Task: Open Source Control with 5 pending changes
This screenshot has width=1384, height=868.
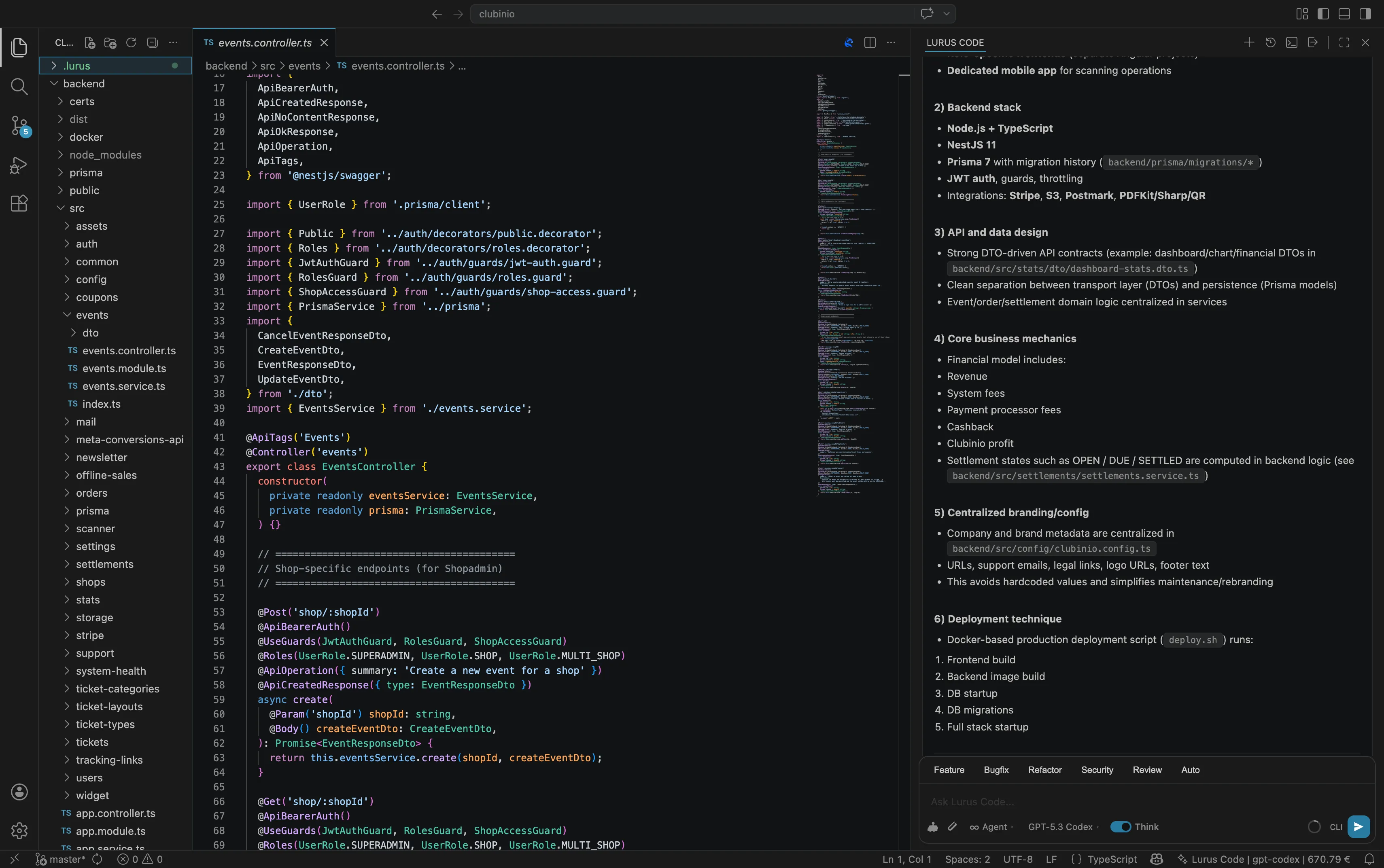Action: coord(19,126)
